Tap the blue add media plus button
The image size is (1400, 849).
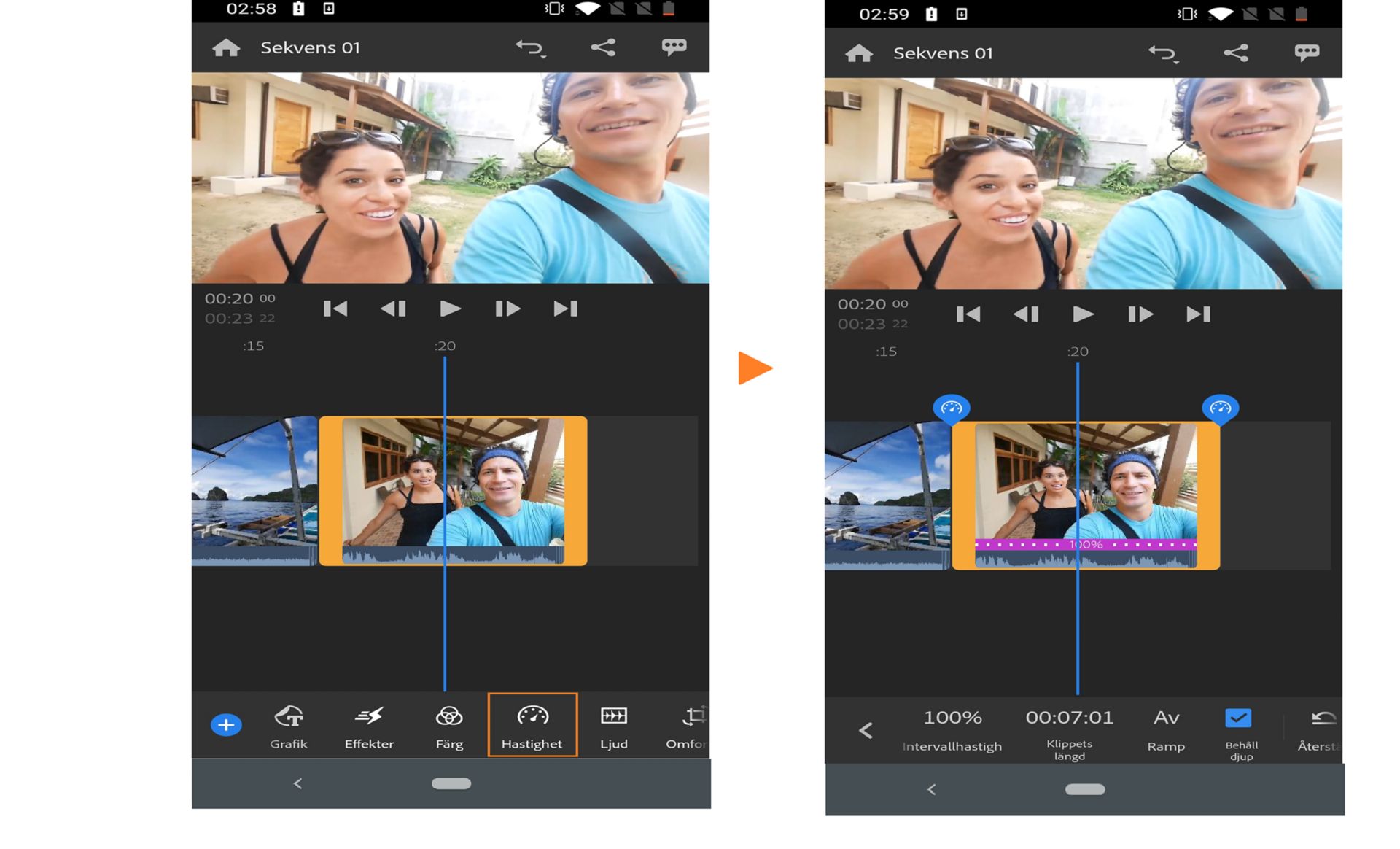(226, 725)
